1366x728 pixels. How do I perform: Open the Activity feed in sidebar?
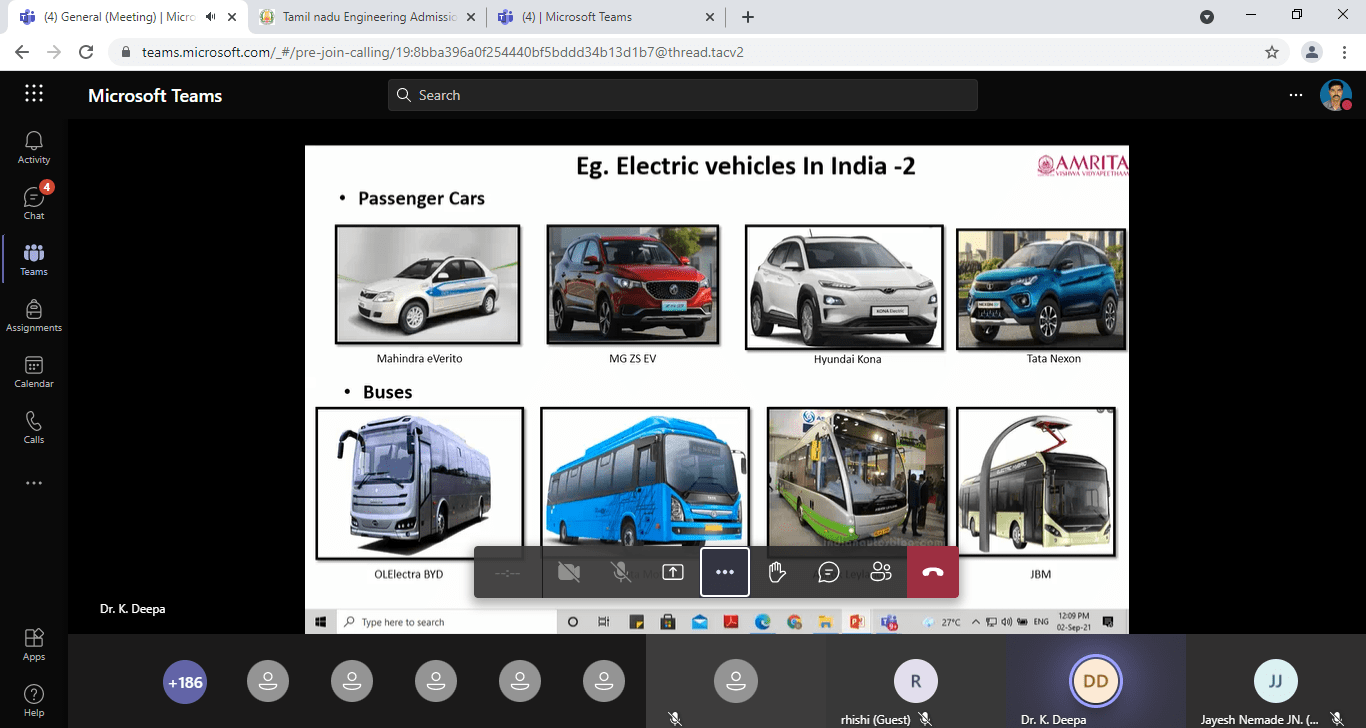(33, 147)
